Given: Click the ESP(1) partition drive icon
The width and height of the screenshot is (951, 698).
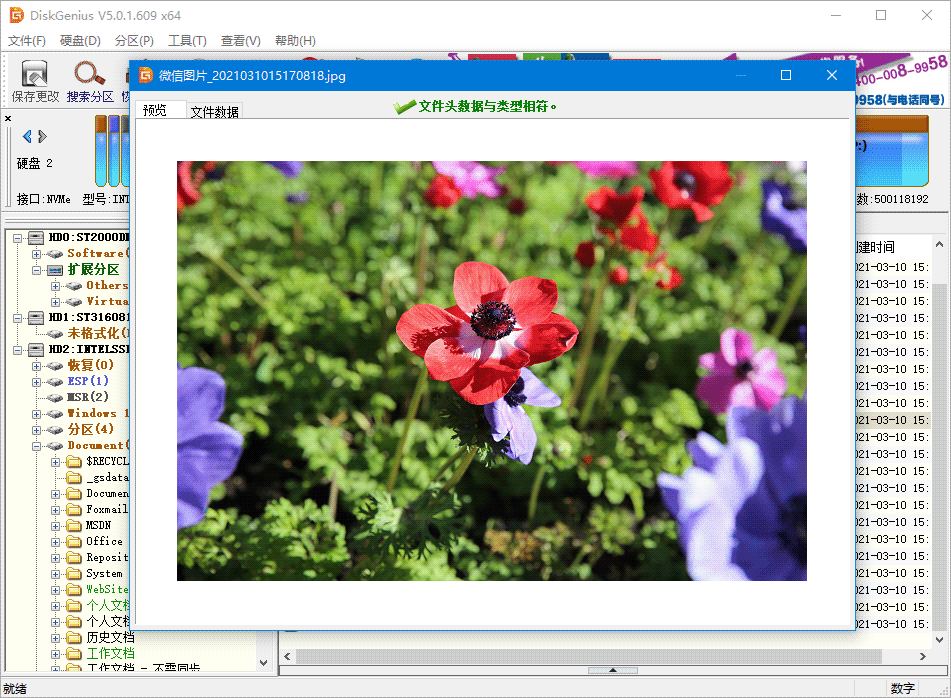Looking at the screenshot, I should [x=55, y=382].
